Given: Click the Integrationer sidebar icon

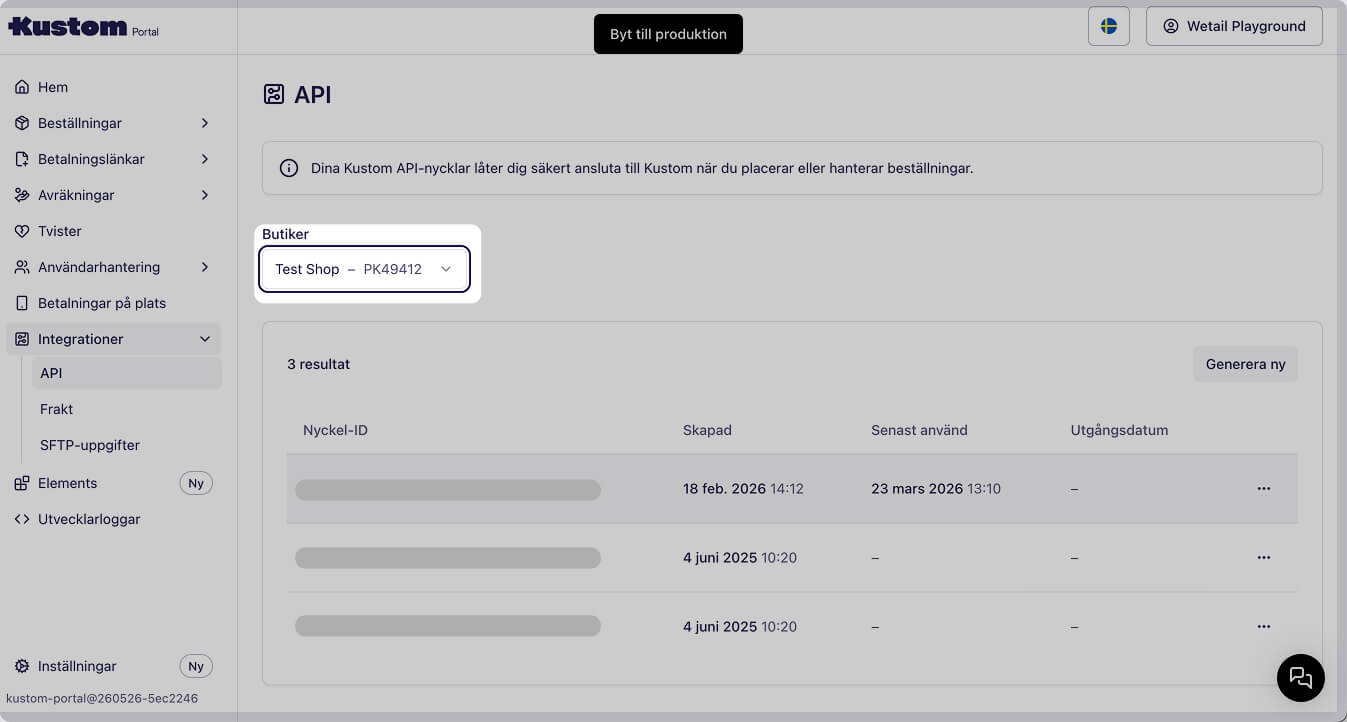Looking at the screenshot, I should coord(22,339).
